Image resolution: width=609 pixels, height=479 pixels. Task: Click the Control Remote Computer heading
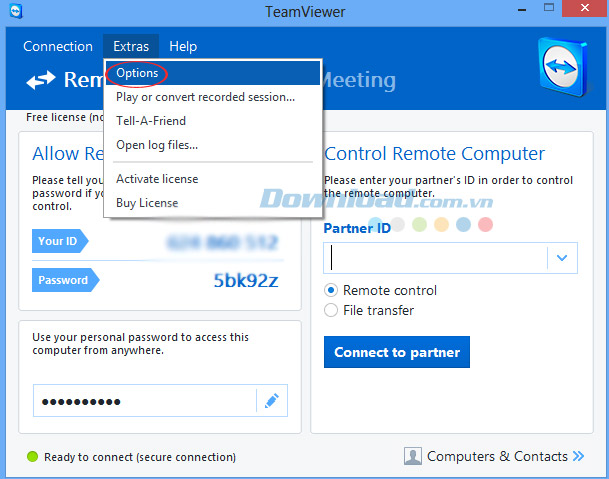pyautogui.click(x=434, y=154)
